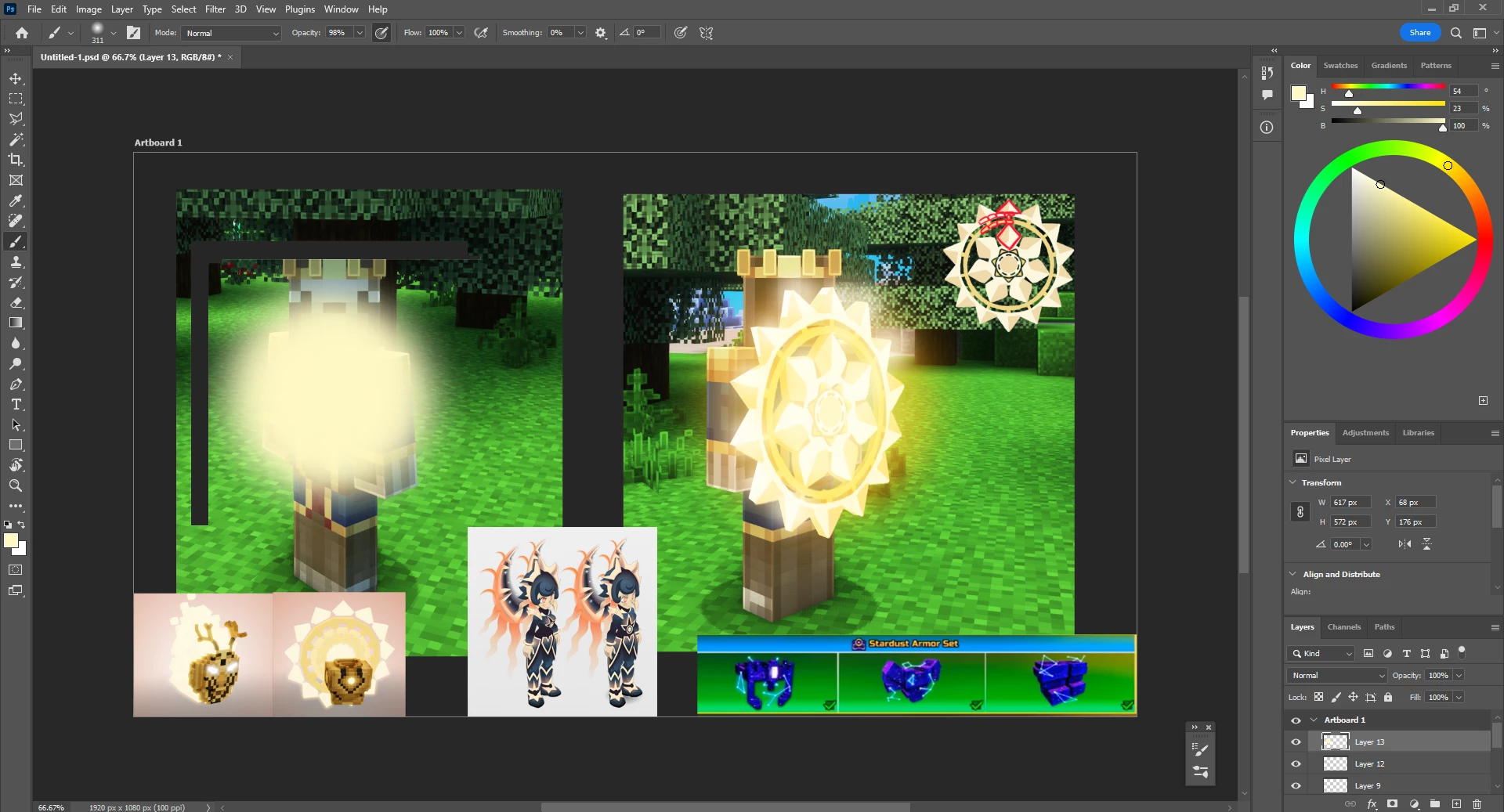Select the Hand tool

16,465
